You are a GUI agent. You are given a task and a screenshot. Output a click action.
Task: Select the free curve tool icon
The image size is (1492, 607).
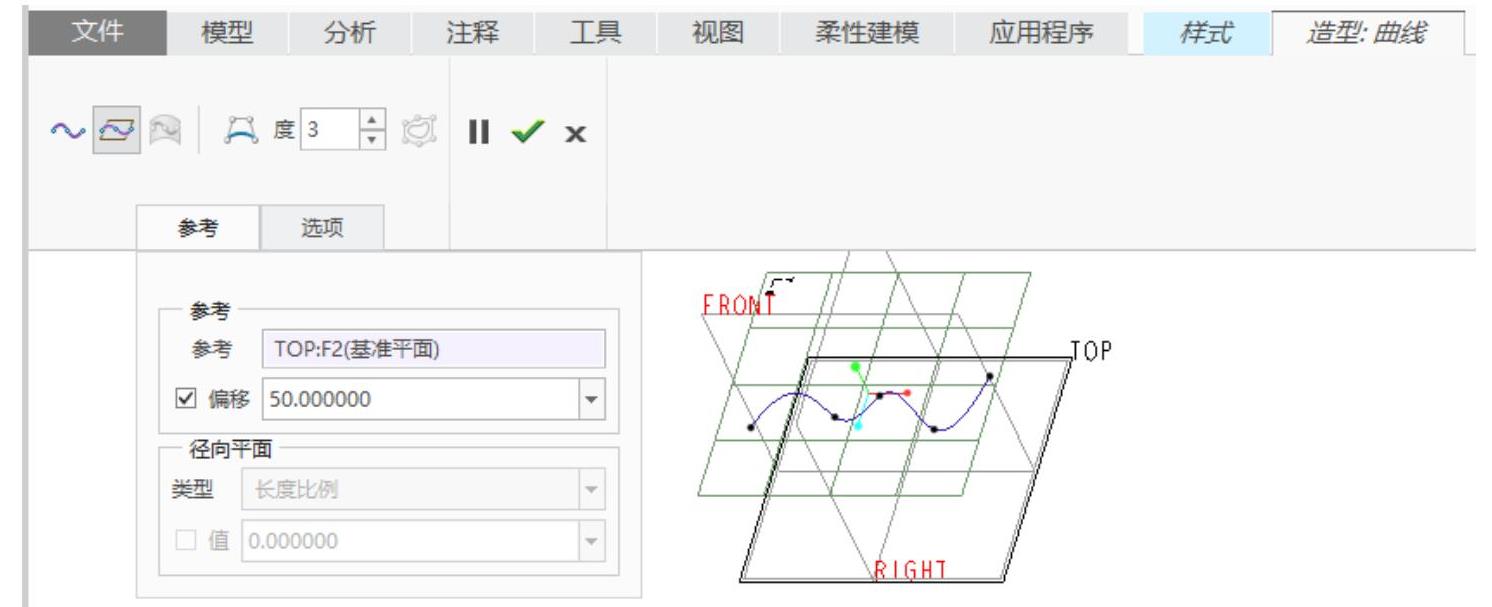tap(65, 132)
